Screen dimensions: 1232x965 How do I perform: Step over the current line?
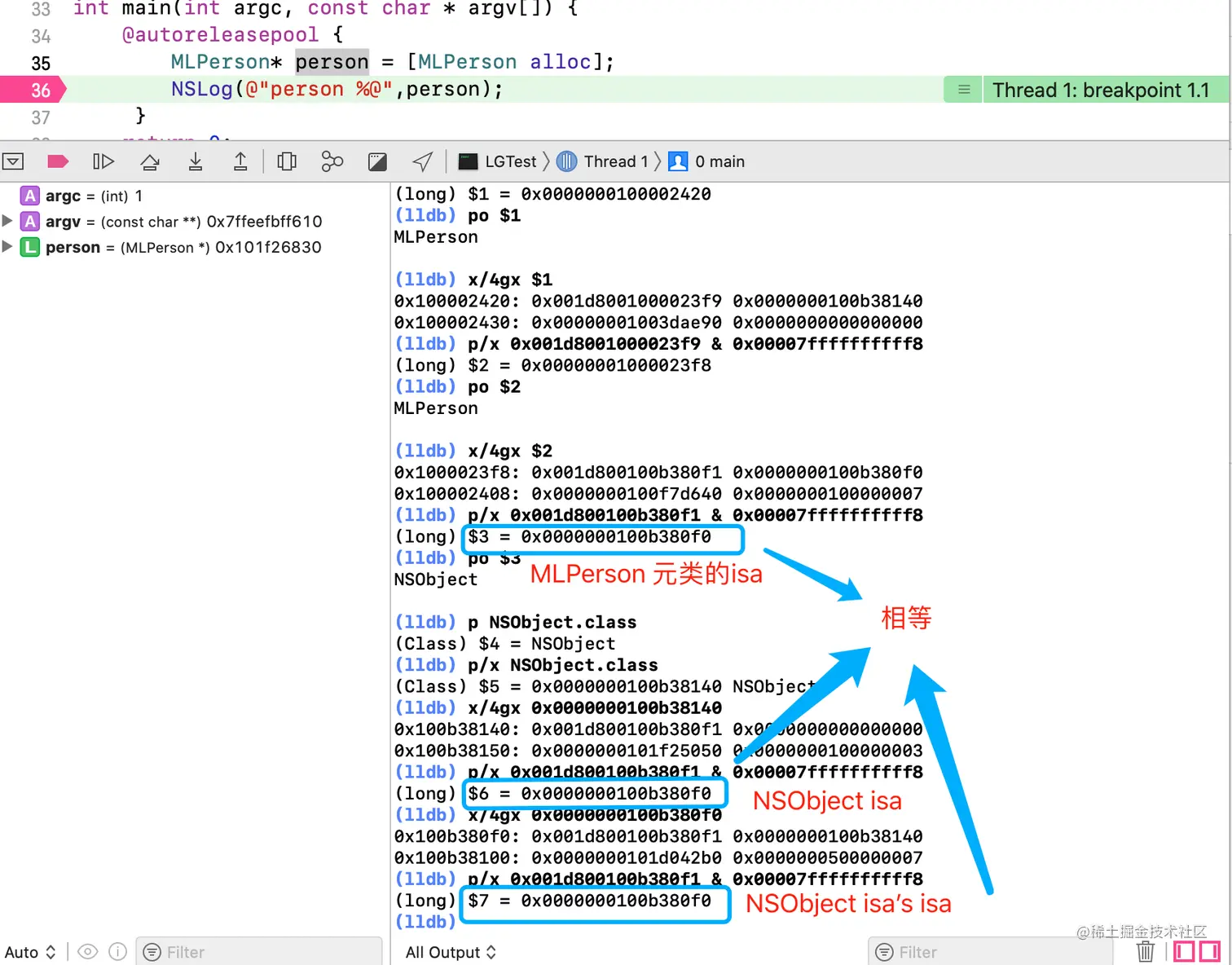(150, 161)
